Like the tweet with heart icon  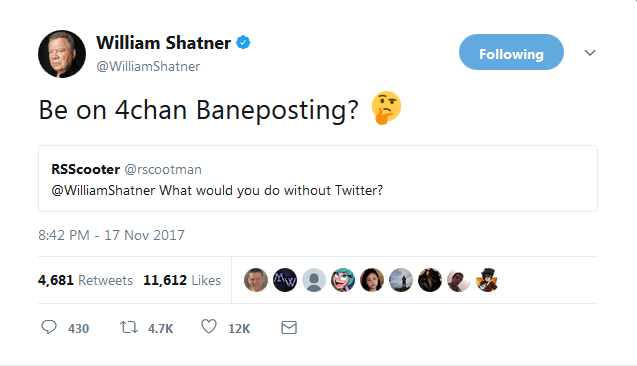(209, 327)
